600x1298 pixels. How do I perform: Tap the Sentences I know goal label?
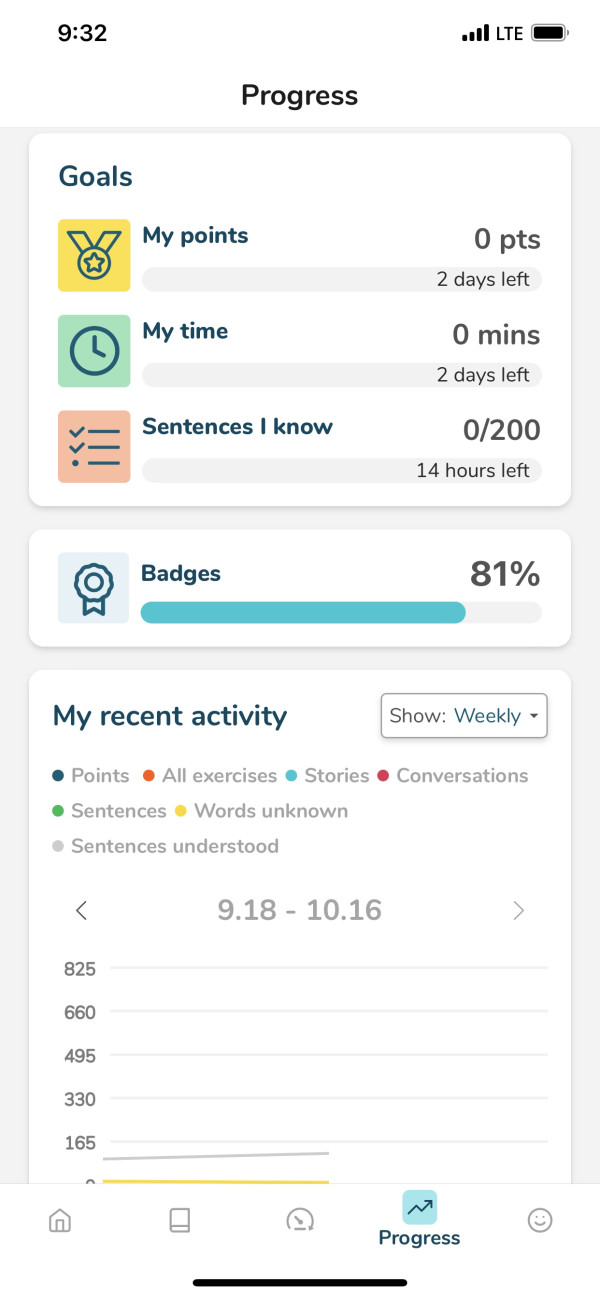click(237, 427)
